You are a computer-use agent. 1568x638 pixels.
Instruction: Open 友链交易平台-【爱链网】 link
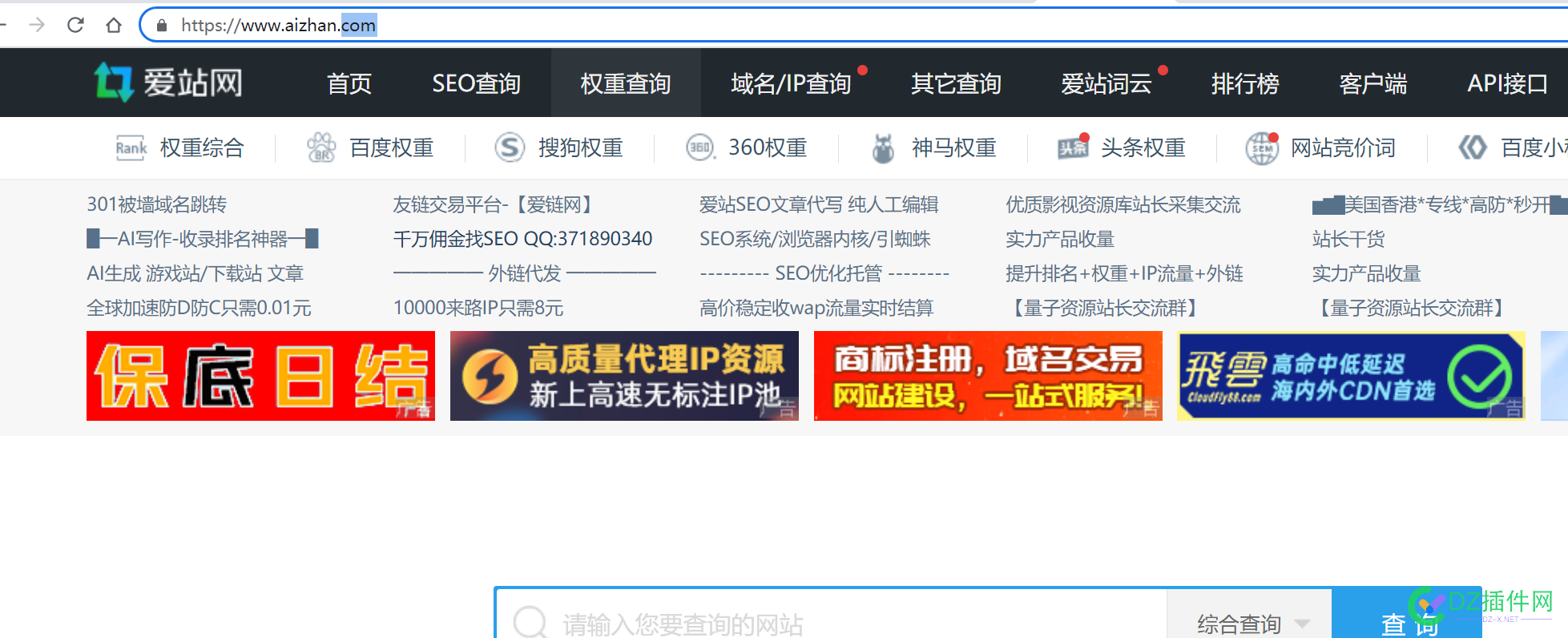[x=495, y=204]
